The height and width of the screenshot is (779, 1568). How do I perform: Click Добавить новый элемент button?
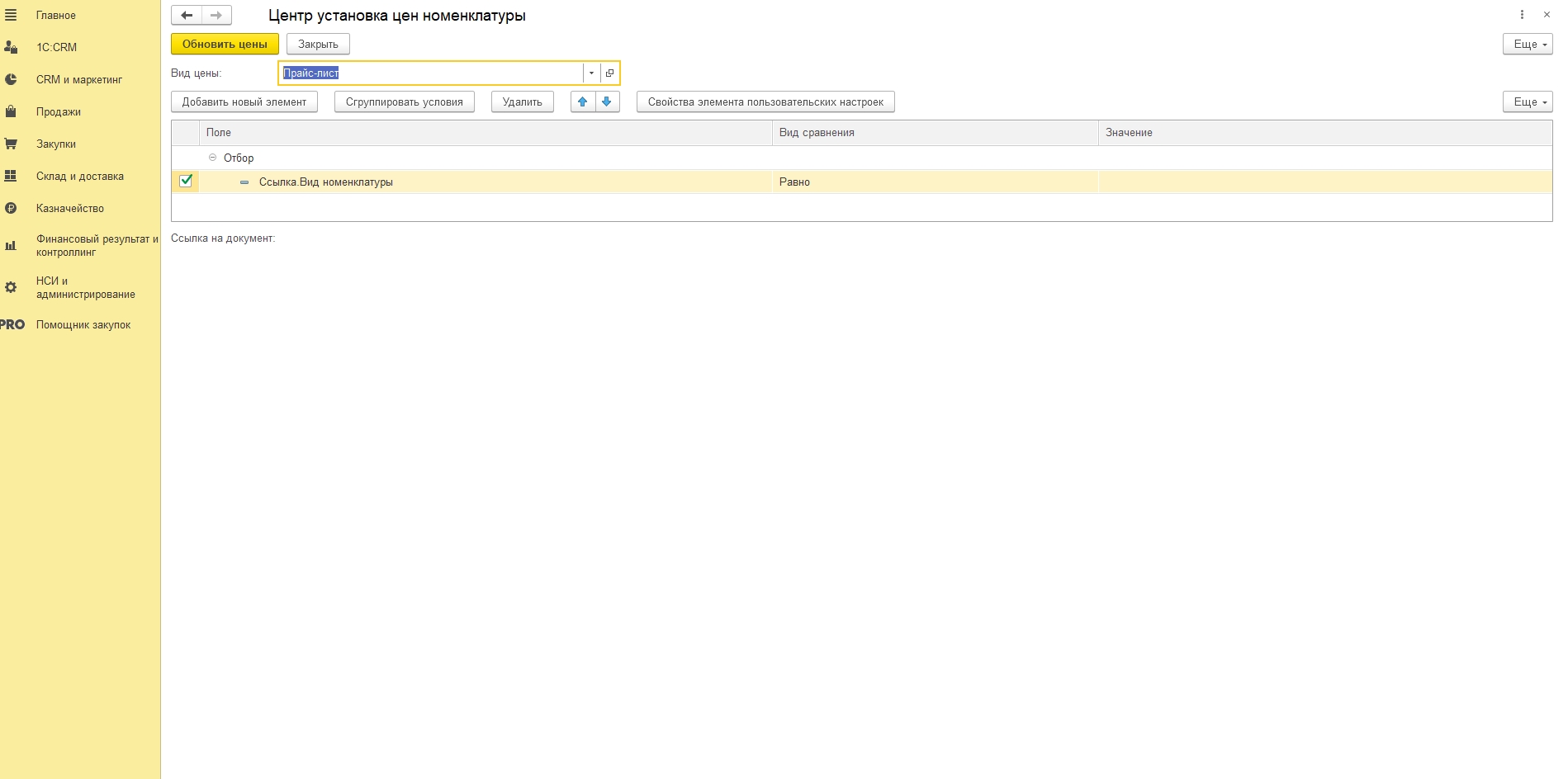[x=244, y=102]
